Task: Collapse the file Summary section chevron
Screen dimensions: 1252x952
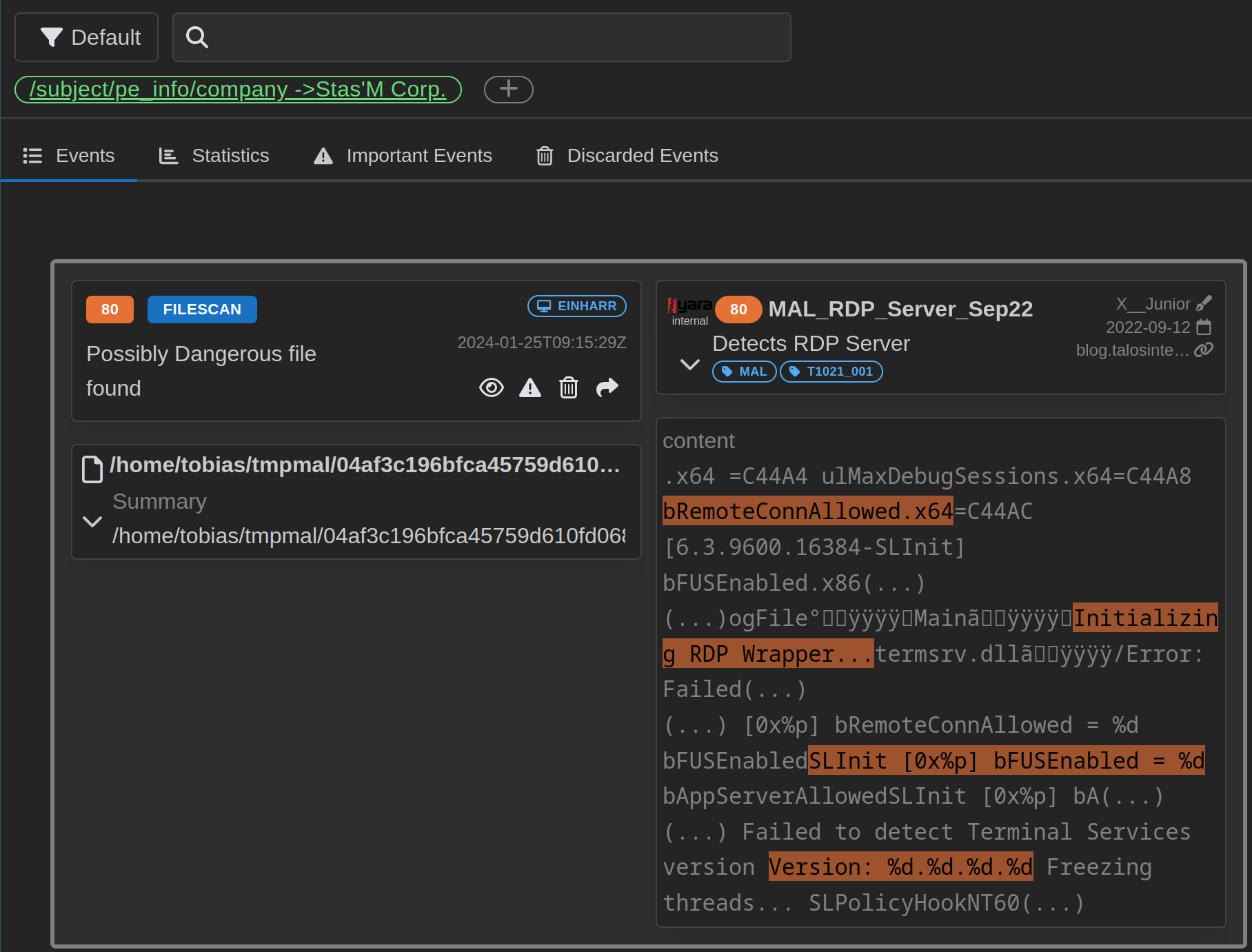Action: [92, 522]
